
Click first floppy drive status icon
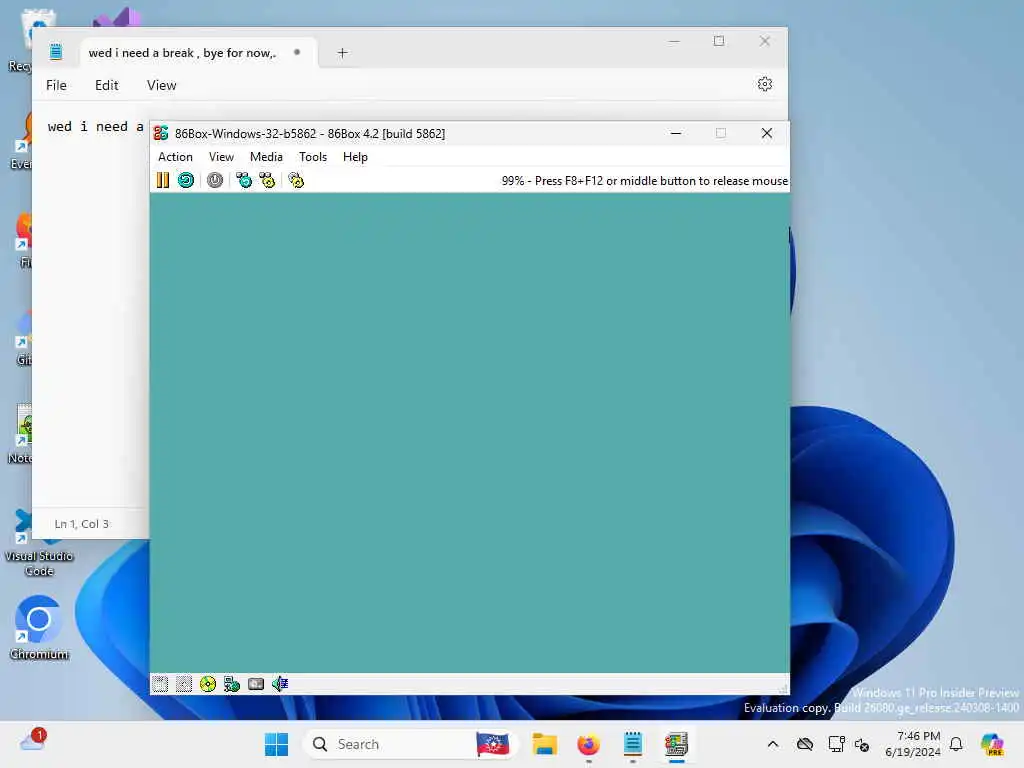point(160,684)
